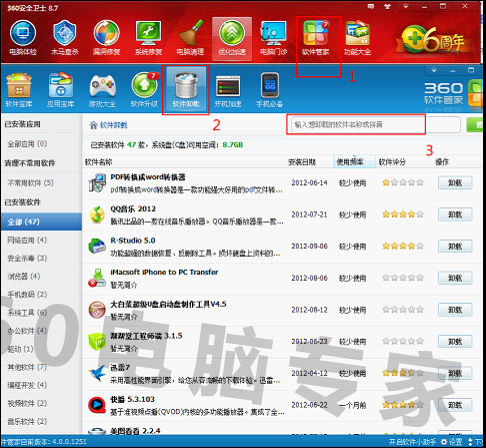Select 软件卸载 trash can uninstall tab

click(x=186, y=89)
